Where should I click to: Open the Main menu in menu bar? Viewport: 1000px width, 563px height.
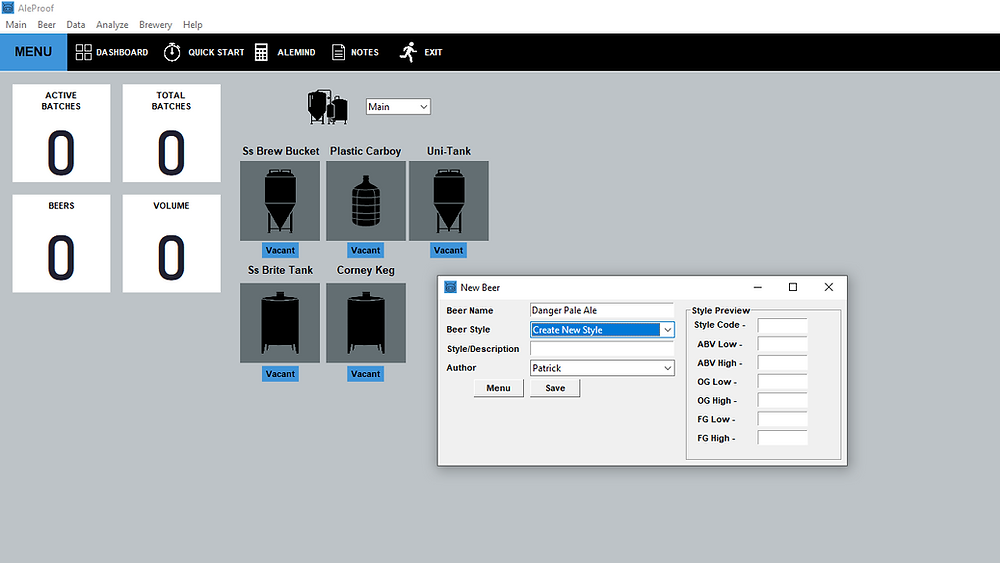pyautogui.click(x=16, y=25)
